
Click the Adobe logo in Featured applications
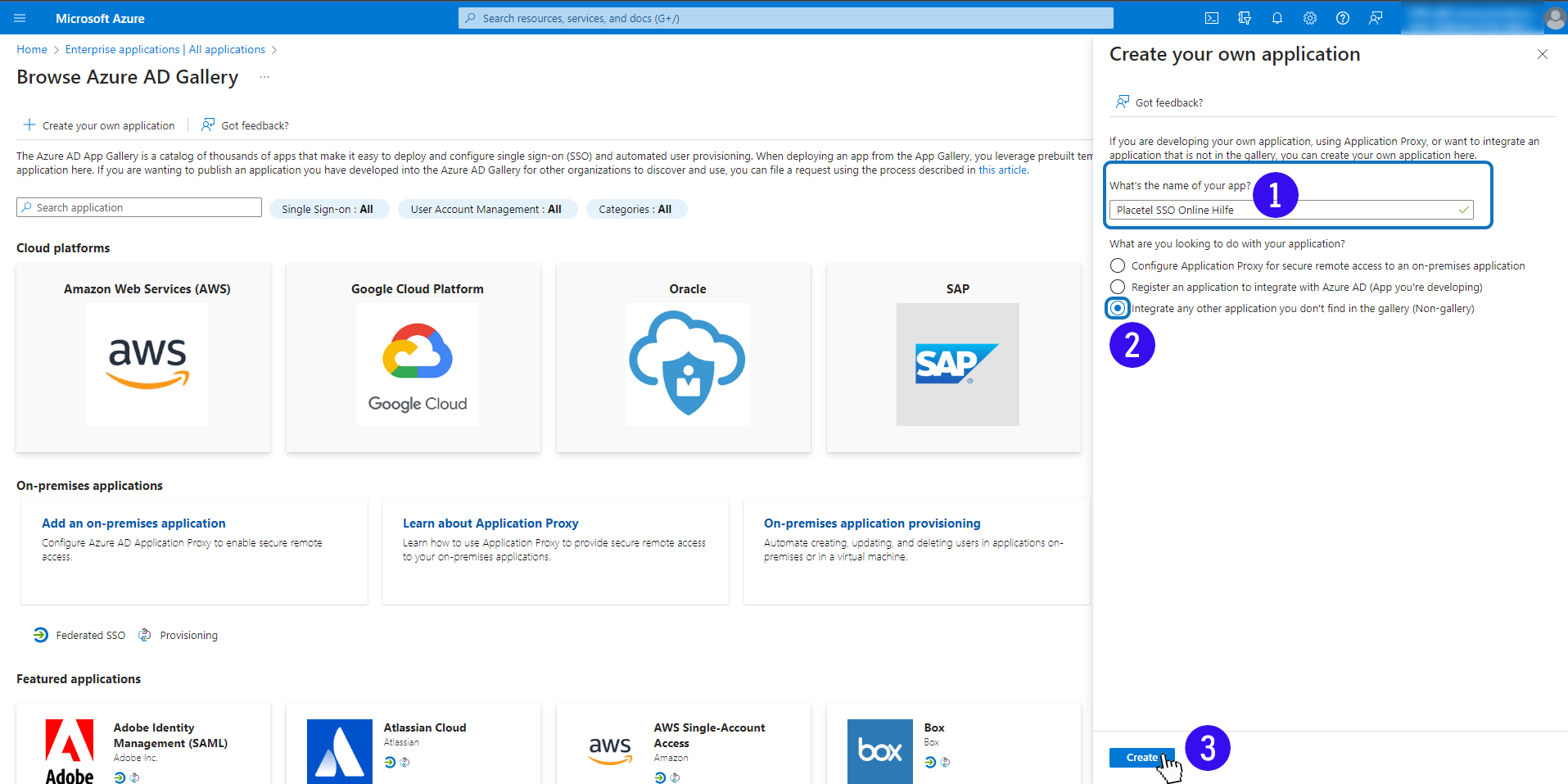tap(70, 751)
